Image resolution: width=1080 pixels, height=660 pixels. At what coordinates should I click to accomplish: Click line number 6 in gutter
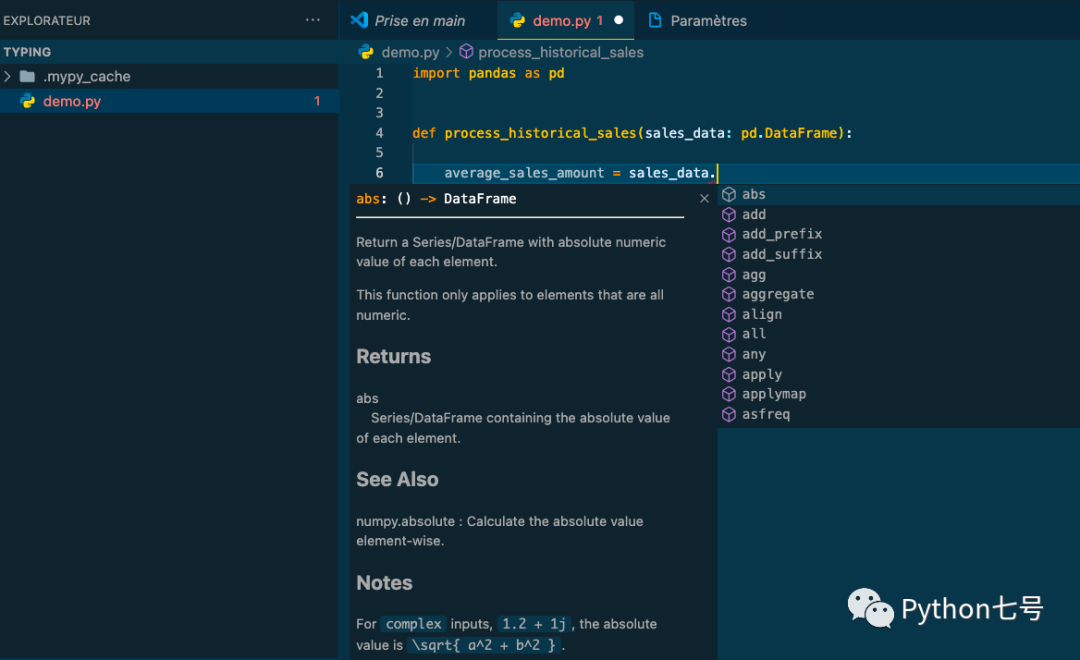[x=379, y=173]
